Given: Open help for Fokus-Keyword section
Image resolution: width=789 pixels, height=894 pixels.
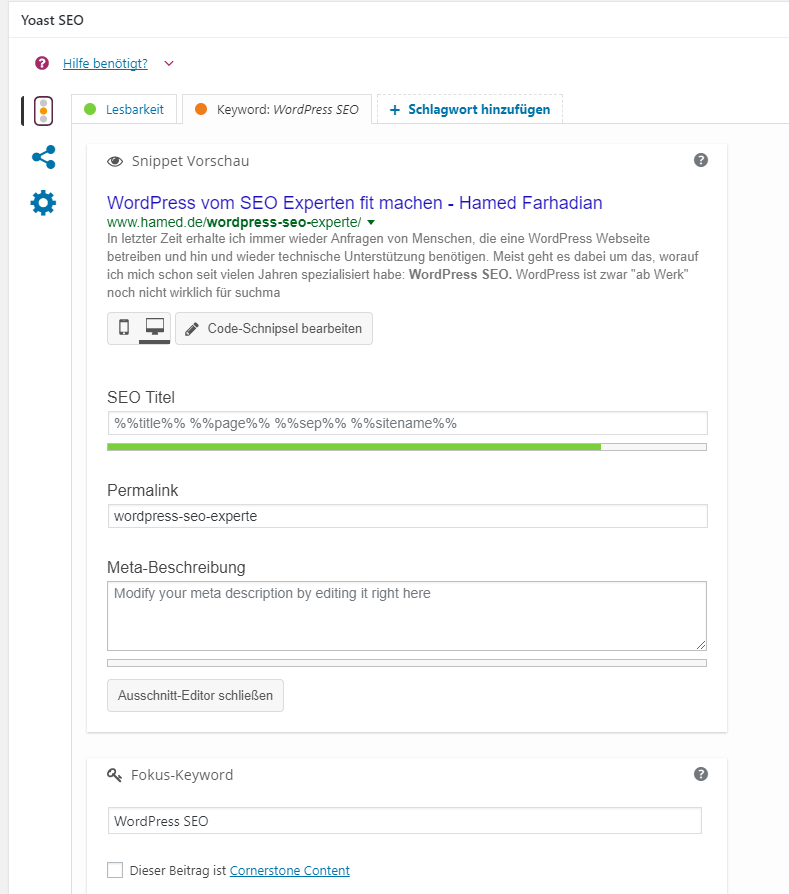Looking at the screenshot, I should point(701,774).
